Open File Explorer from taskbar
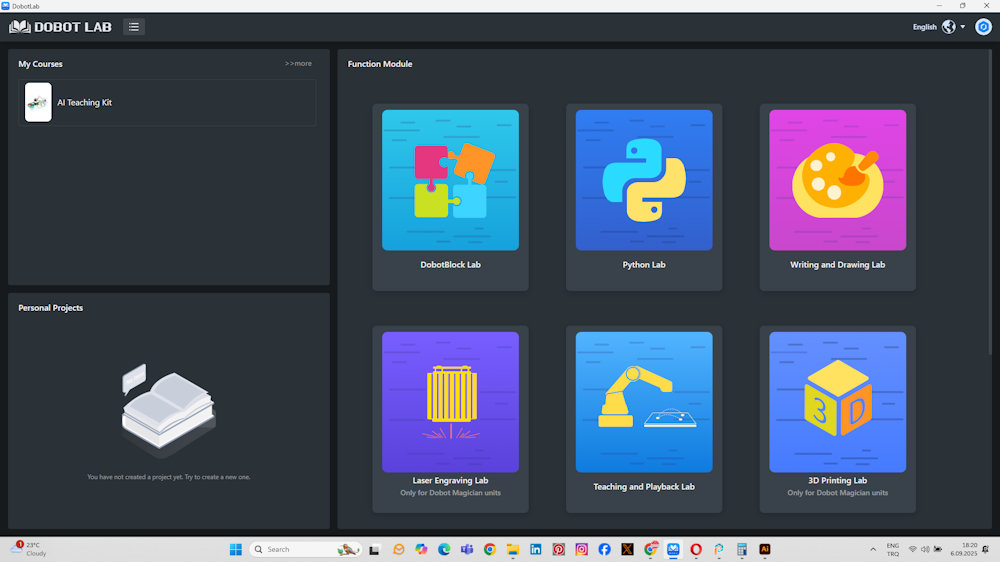Screen dimensions: 1000x562 point(513,549)
